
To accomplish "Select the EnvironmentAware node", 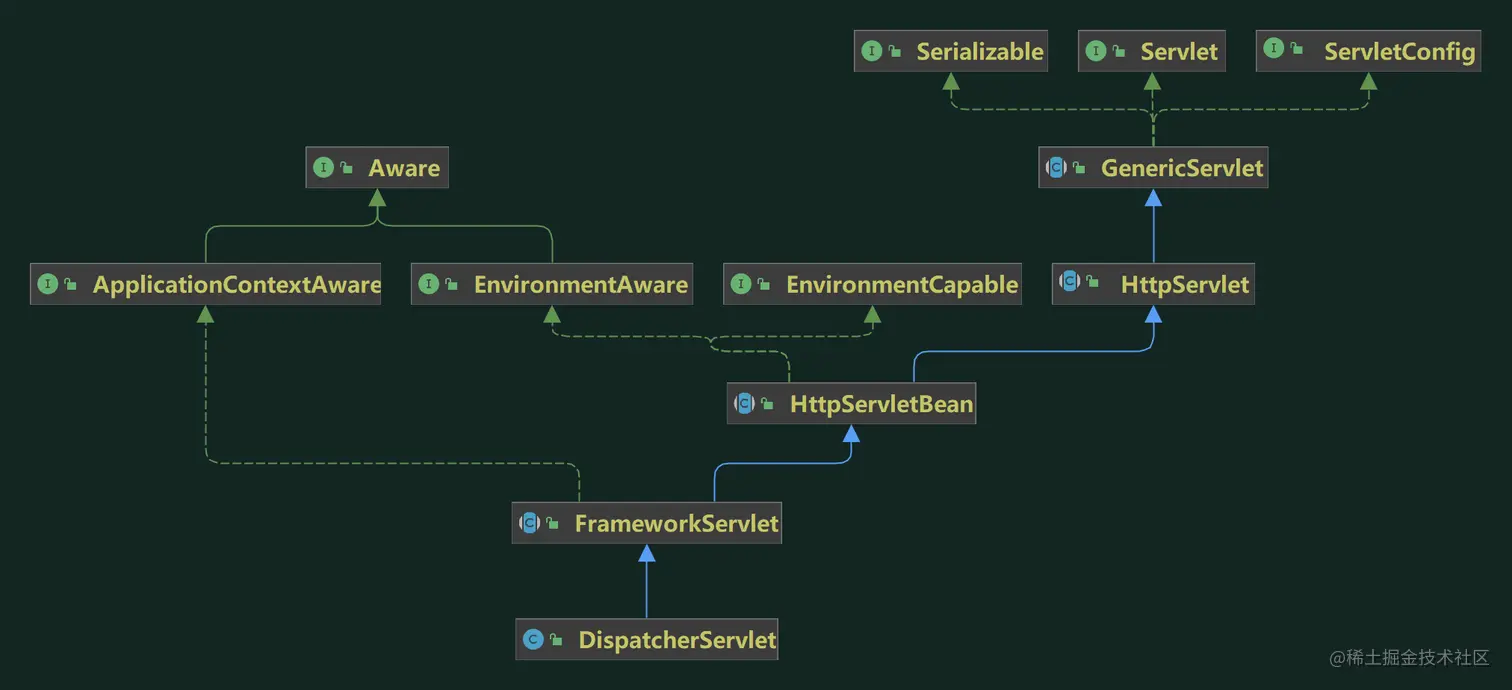I will pyautogui.click(x=551, y=284).
